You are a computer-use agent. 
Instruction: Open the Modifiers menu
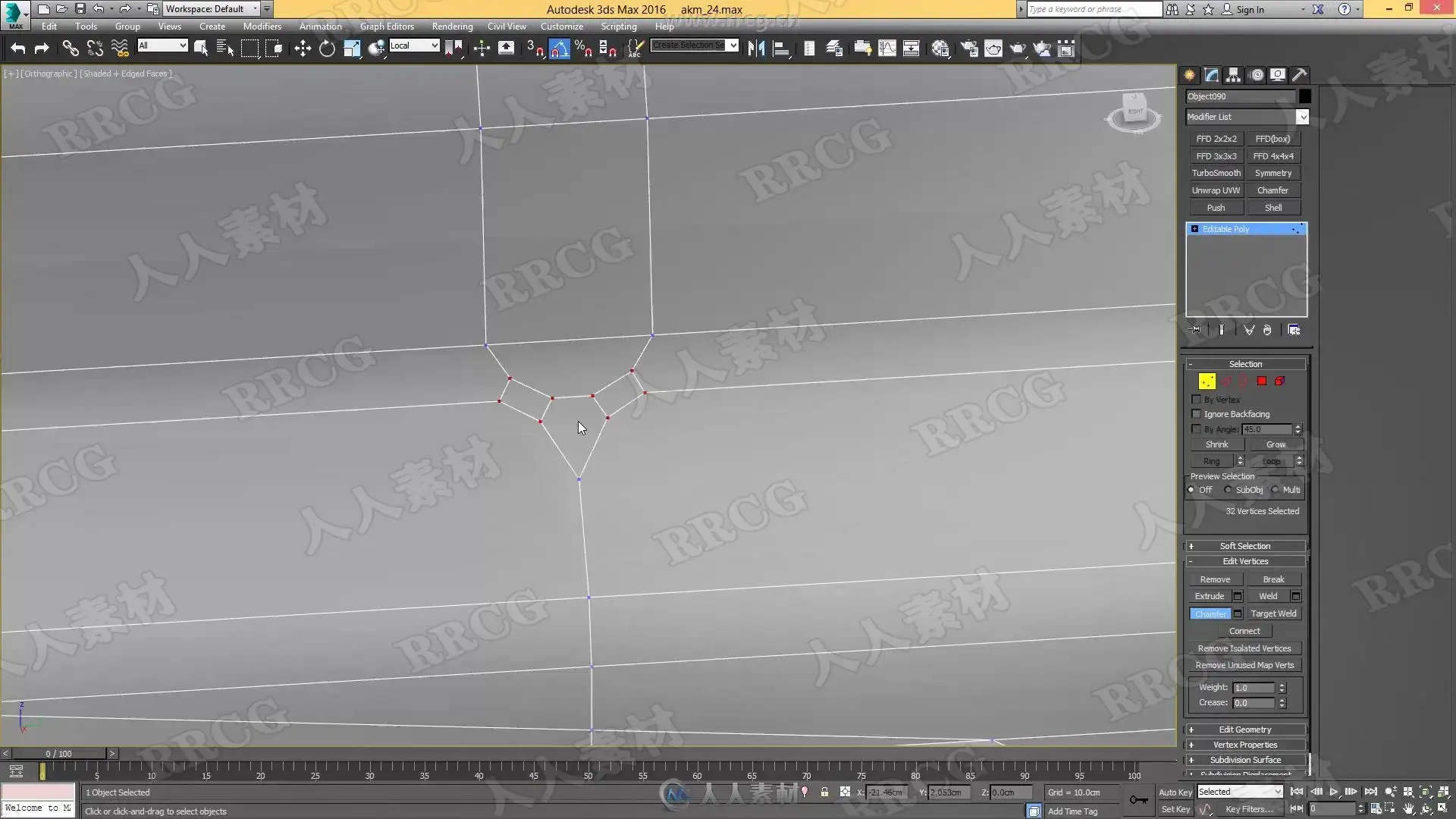tap(262, 26)
